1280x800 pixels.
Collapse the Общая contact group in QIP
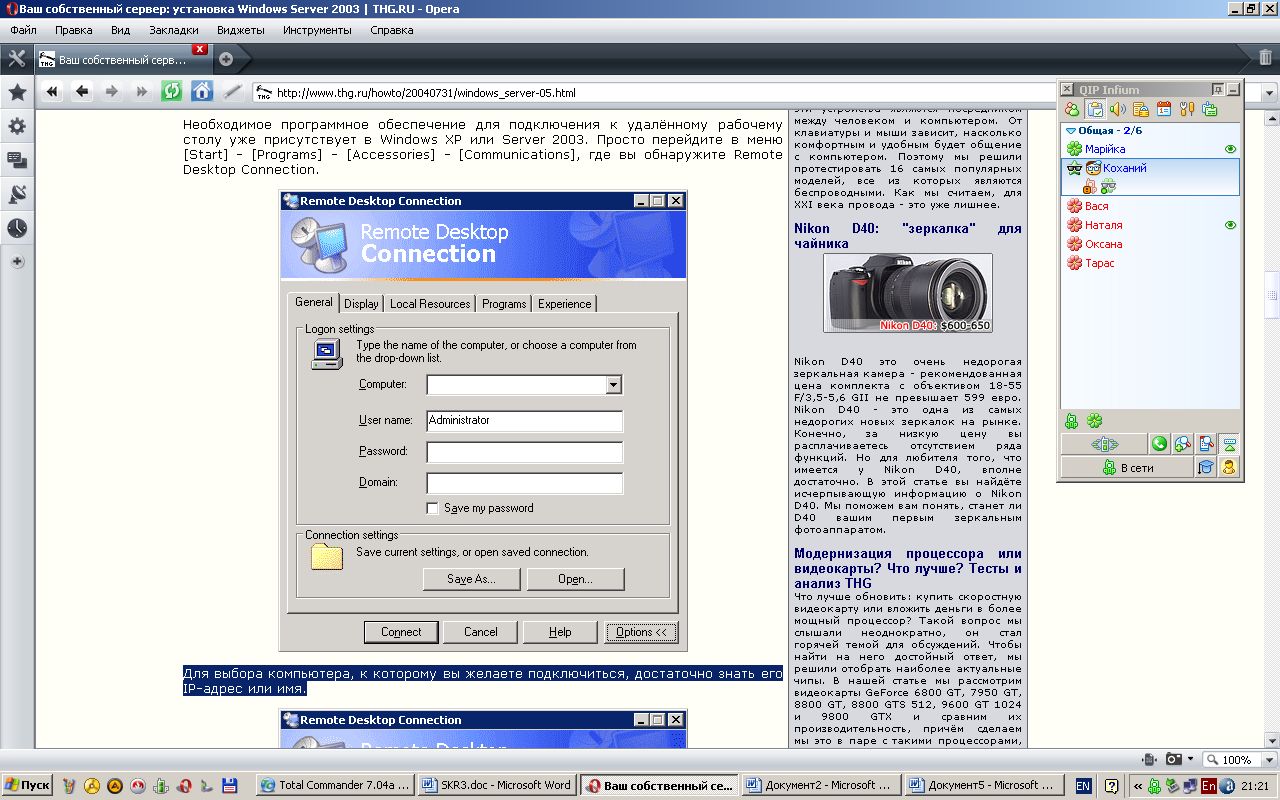[x=1071, y=130]
